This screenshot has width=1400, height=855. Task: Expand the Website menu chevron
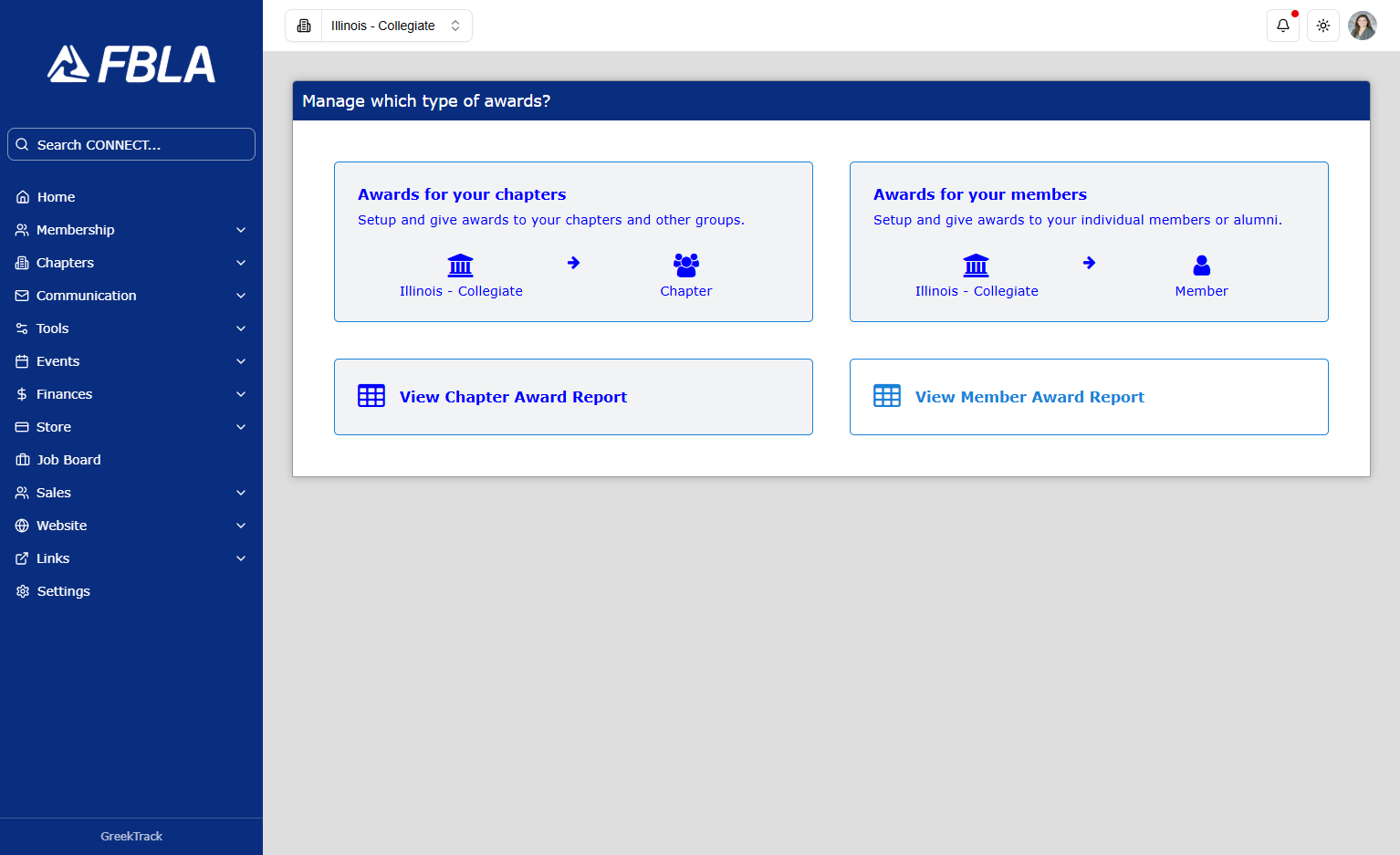pos(241,526)
